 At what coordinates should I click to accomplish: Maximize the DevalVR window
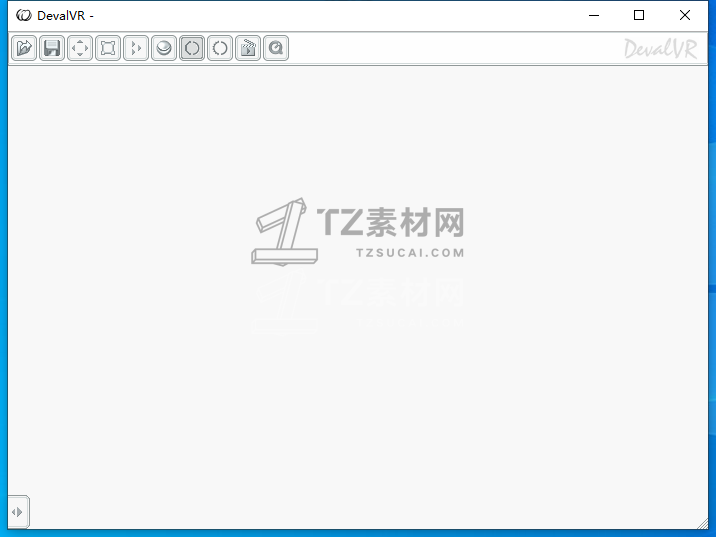pyautogui.click(x=639, y=16)
